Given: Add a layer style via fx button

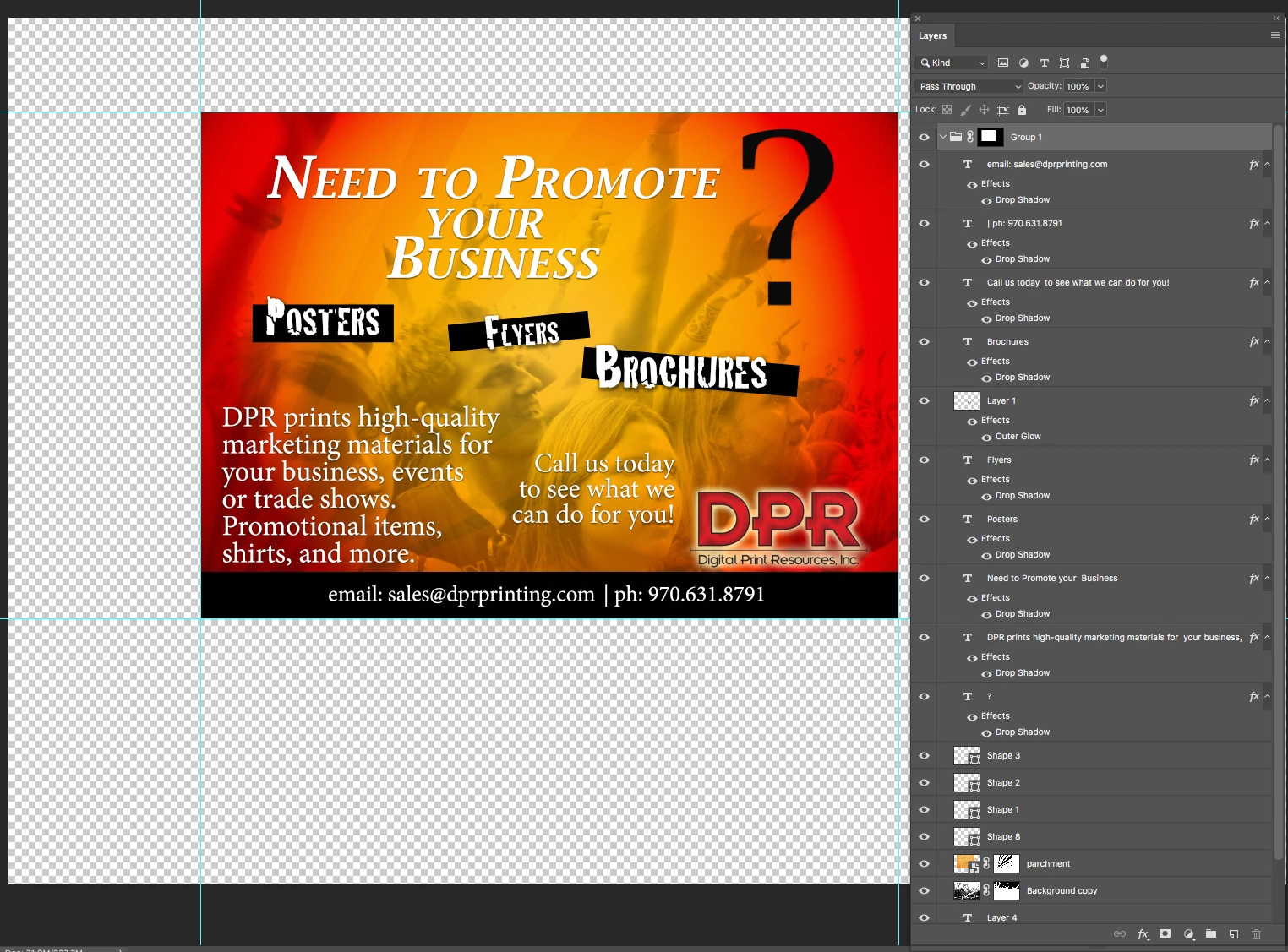Looking at the screenshot, I should (x=1143, y=933).
